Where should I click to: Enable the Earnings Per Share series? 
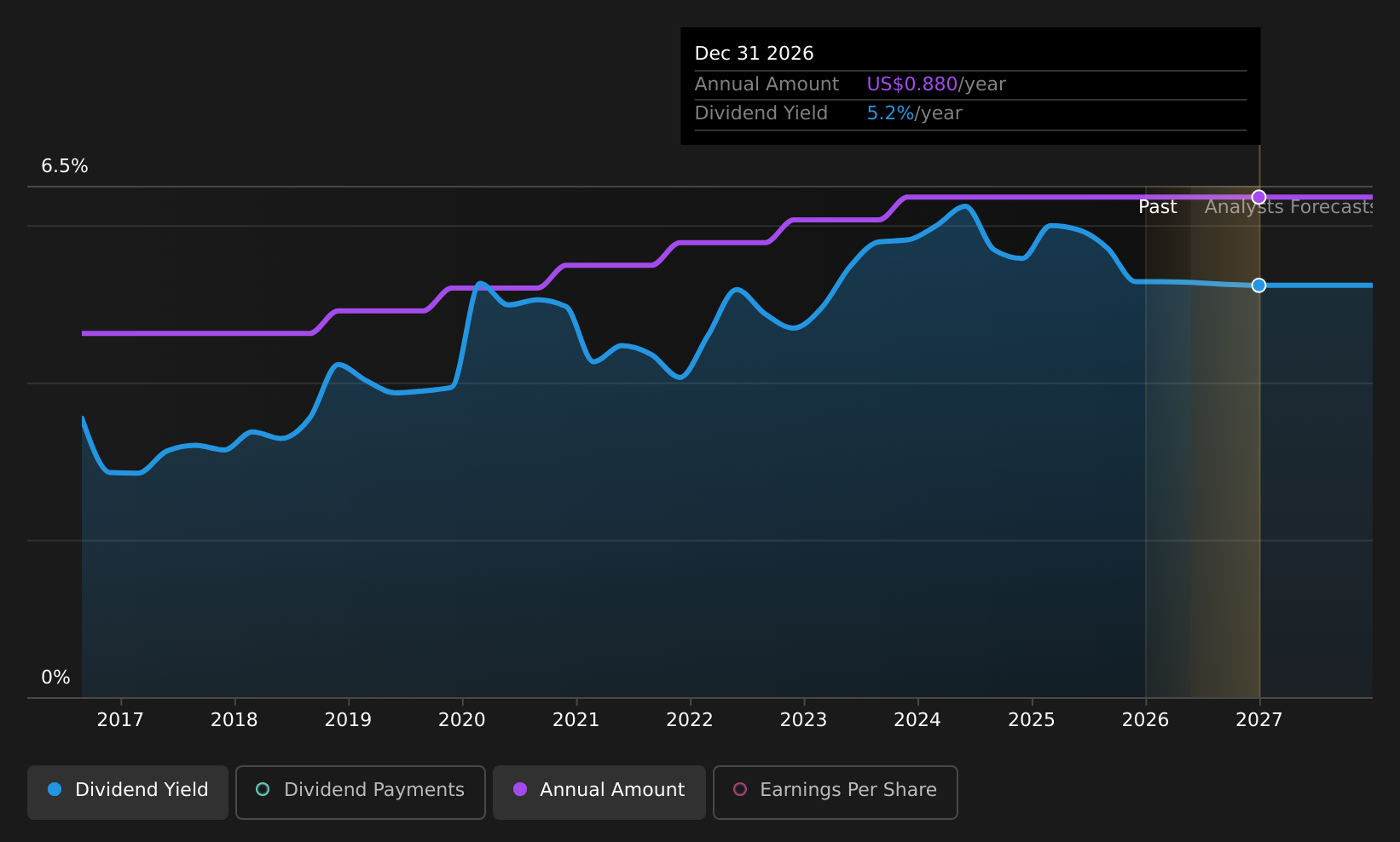(x=835, y=792)
